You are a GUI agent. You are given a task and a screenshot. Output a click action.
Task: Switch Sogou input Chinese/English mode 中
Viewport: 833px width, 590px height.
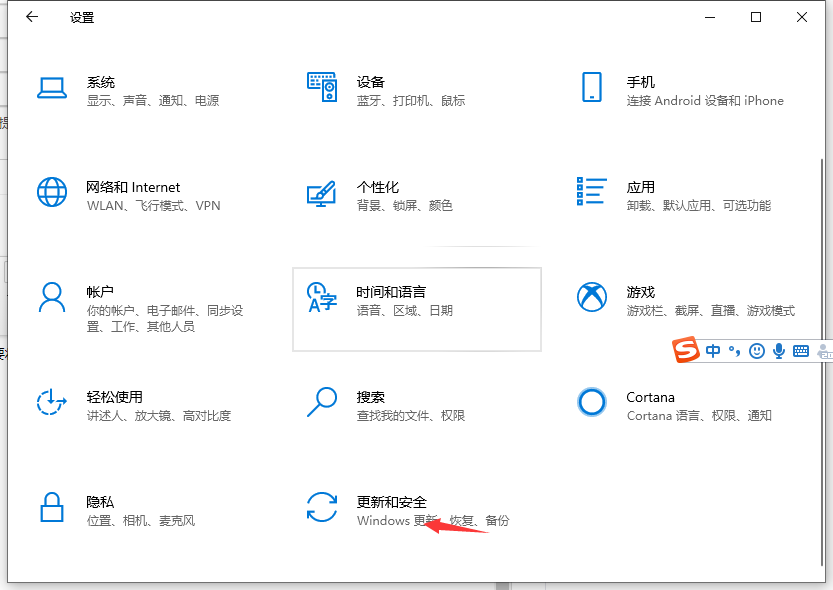(713, 350)
